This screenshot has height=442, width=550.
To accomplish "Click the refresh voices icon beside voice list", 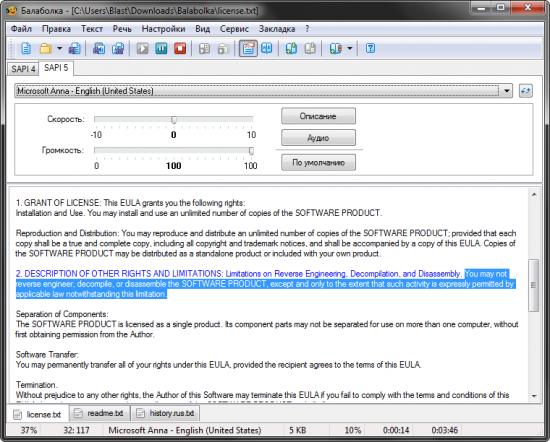I will [525, 91].
